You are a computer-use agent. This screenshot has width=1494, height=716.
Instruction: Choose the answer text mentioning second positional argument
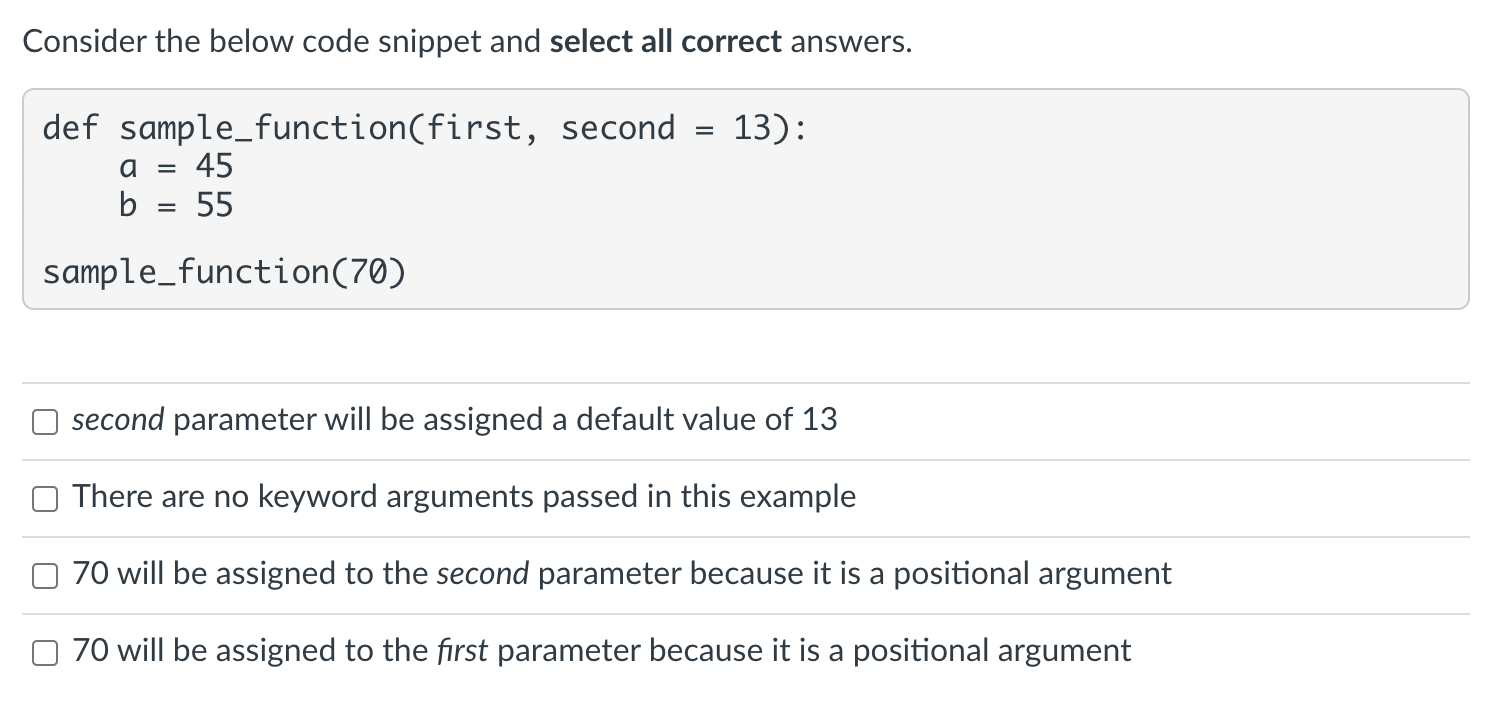tap(621, 573)
